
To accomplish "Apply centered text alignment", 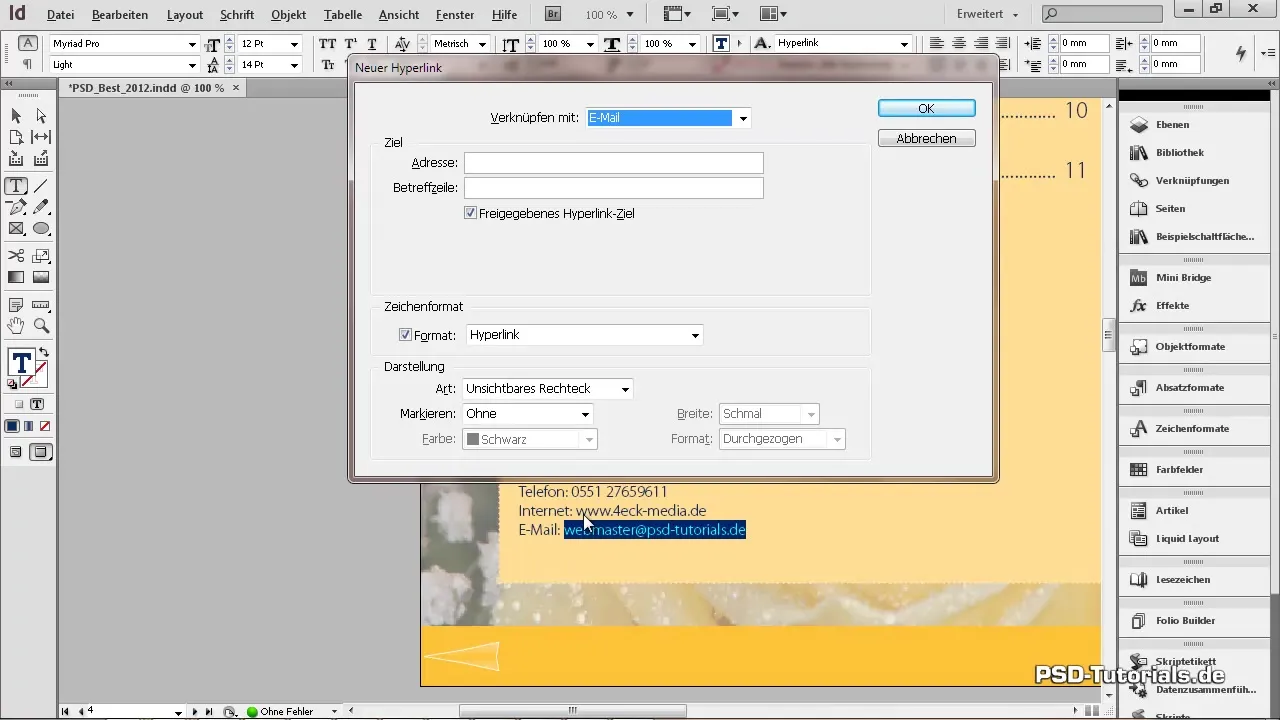I will (959, 44).
